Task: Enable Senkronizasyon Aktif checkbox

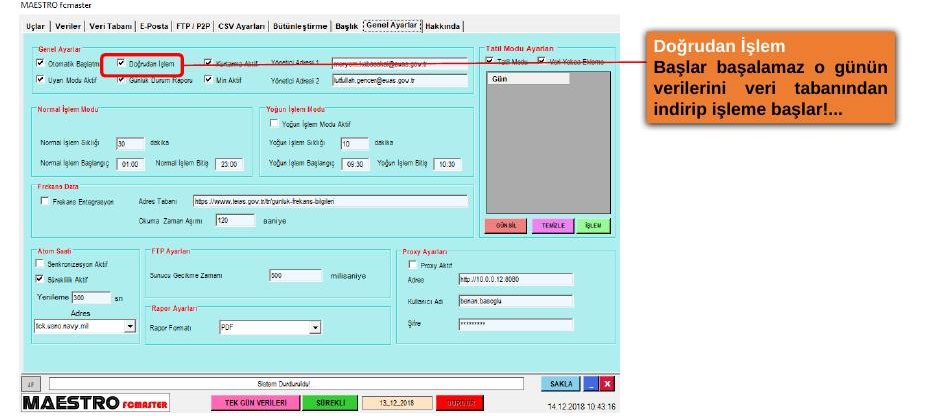Action: point(41,263)
